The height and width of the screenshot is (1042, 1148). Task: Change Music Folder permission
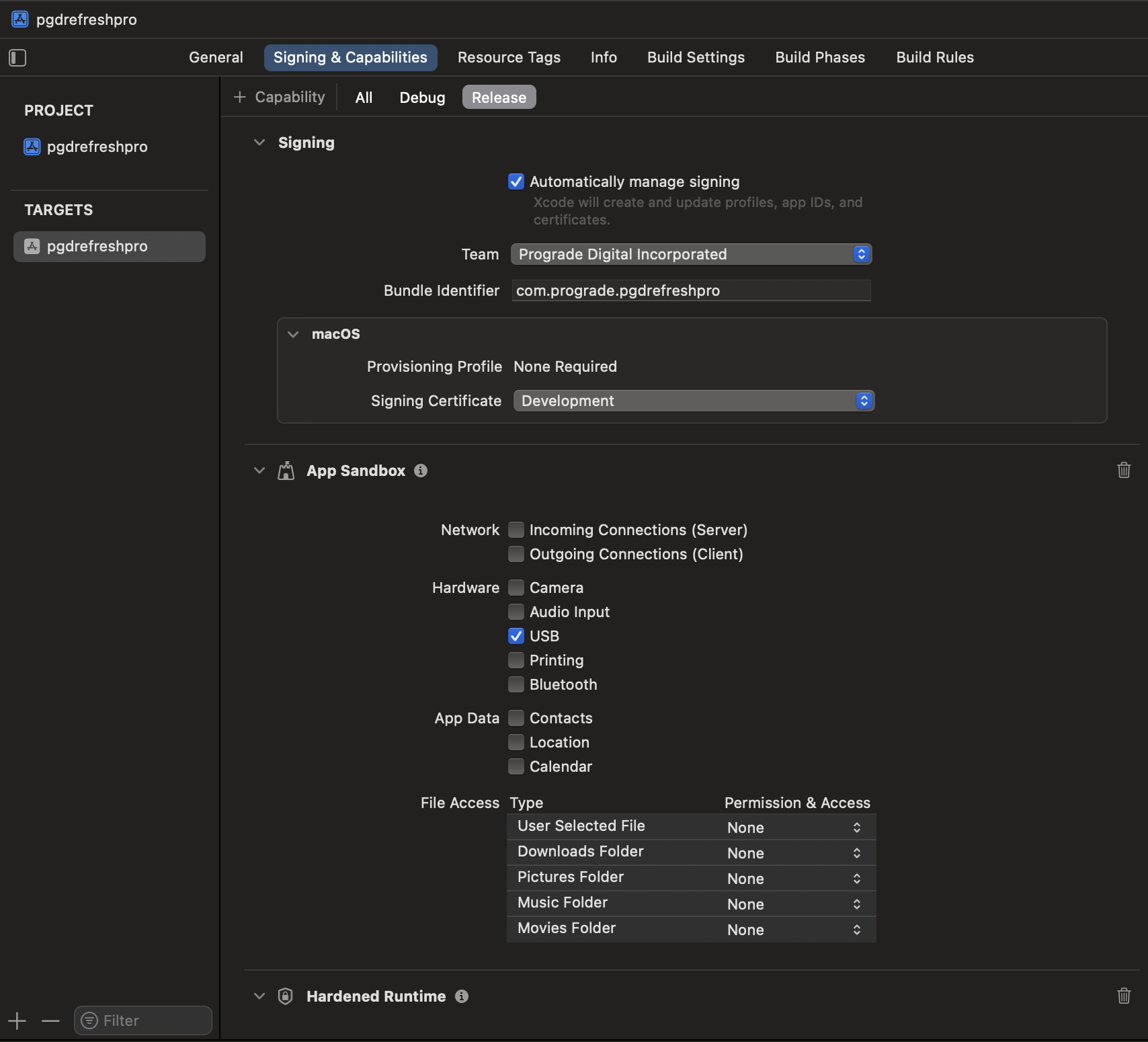click(794, 904)
